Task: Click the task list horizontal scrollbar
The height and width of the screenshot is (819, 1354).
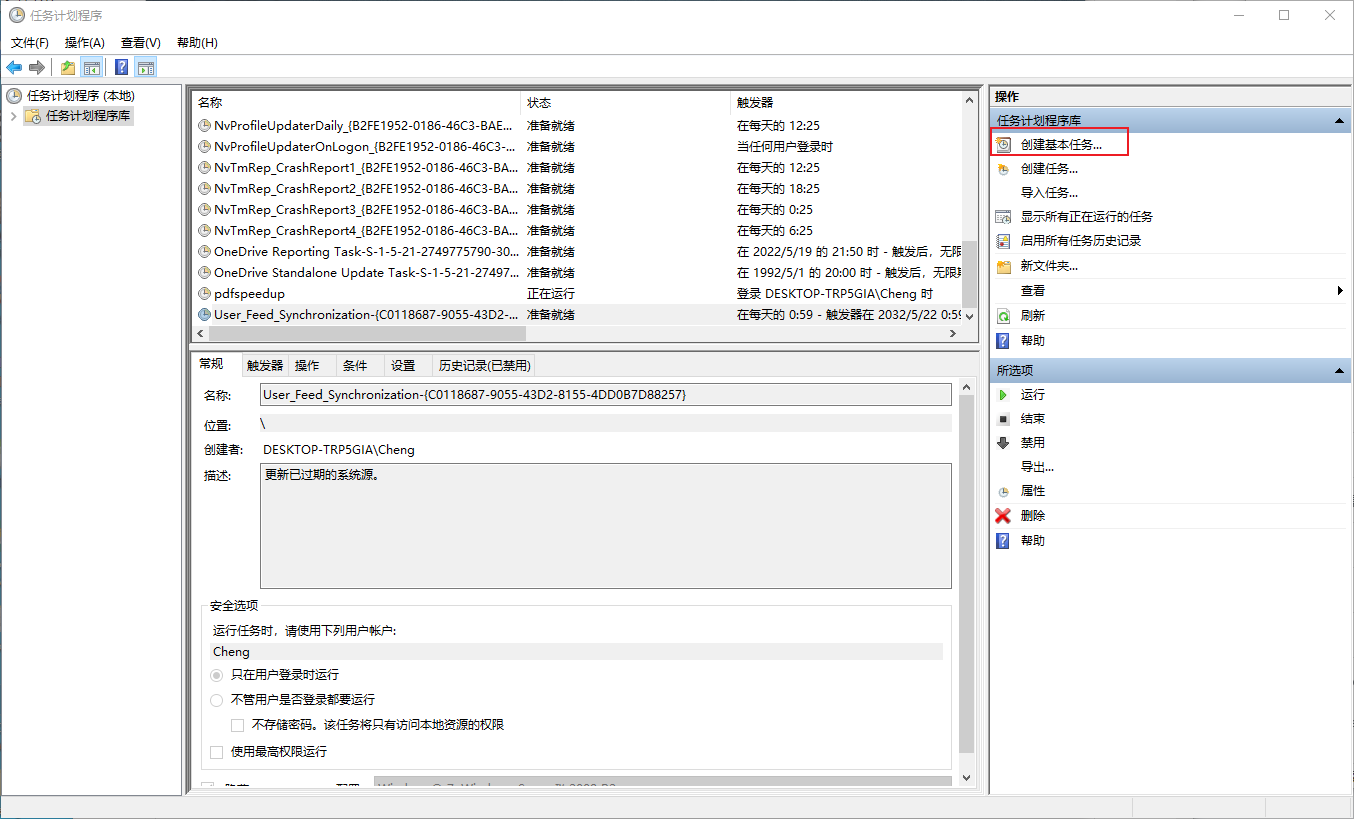Action: tap(575, 334)
